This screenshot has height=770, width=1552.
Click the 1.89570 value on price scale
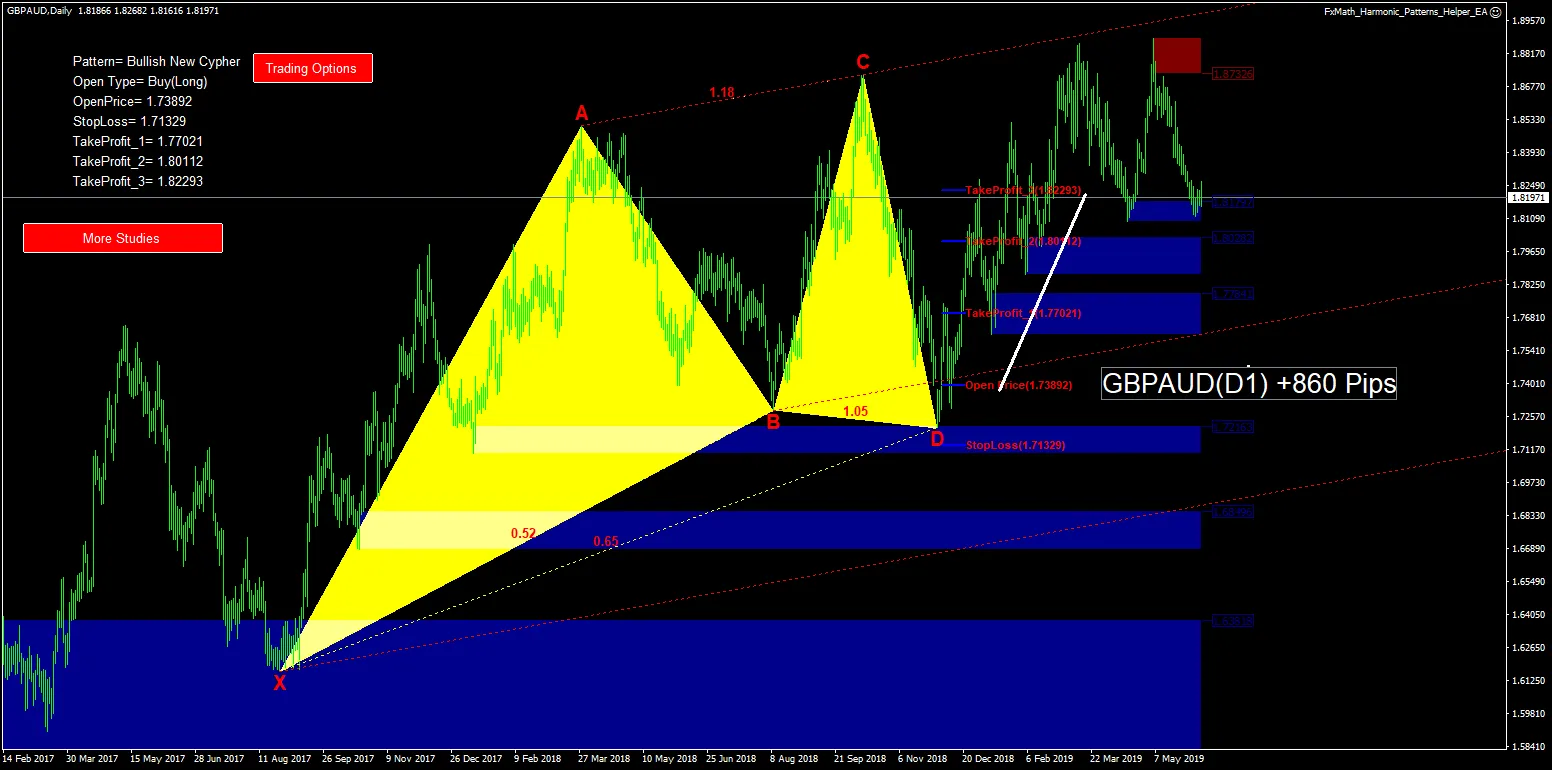tap(1531, 20)
